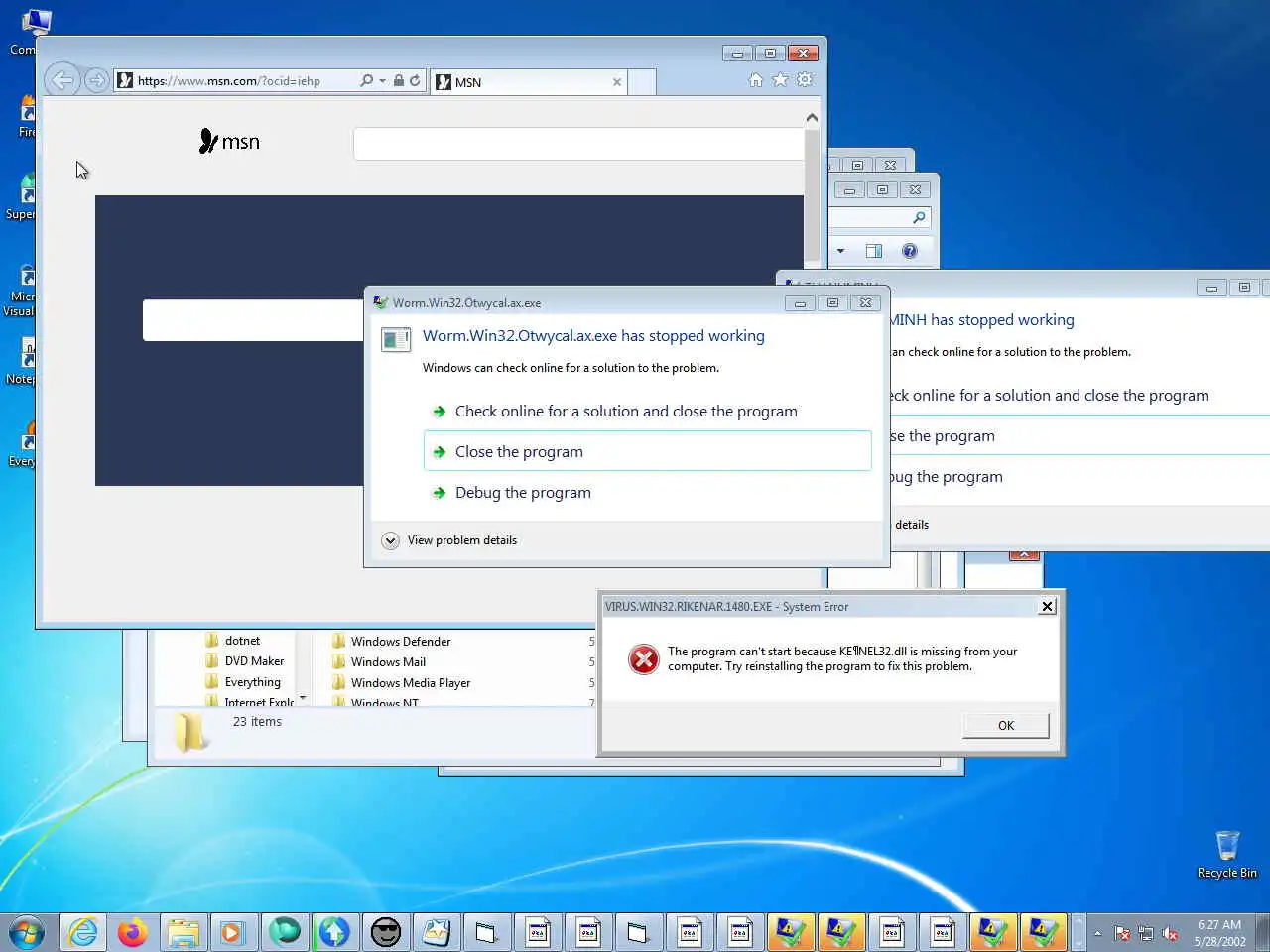Toggle the Explorer preview pane icon

pos(874,251)
